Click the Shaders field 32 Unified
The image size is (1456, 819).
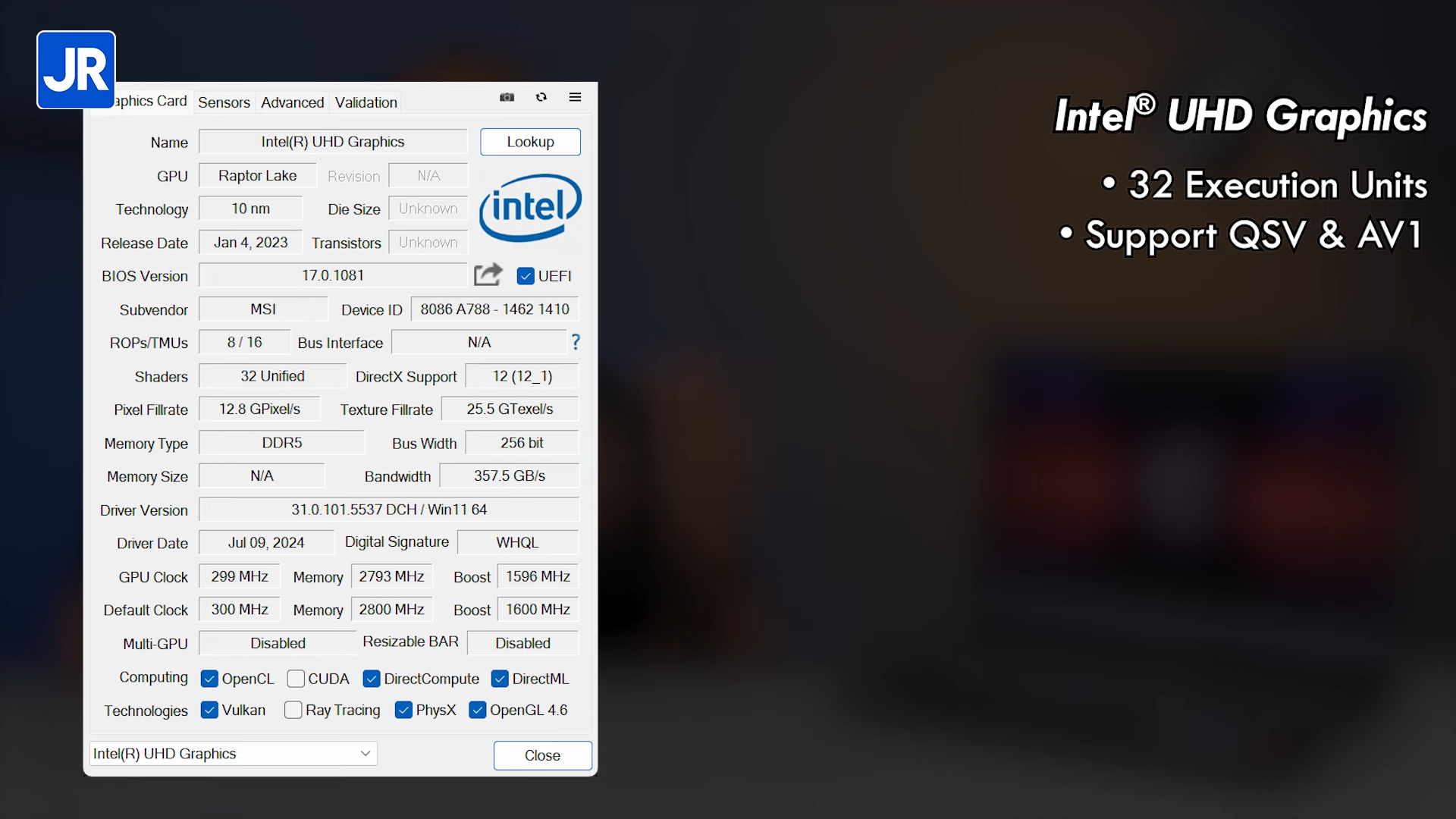[x=272, y=375]
